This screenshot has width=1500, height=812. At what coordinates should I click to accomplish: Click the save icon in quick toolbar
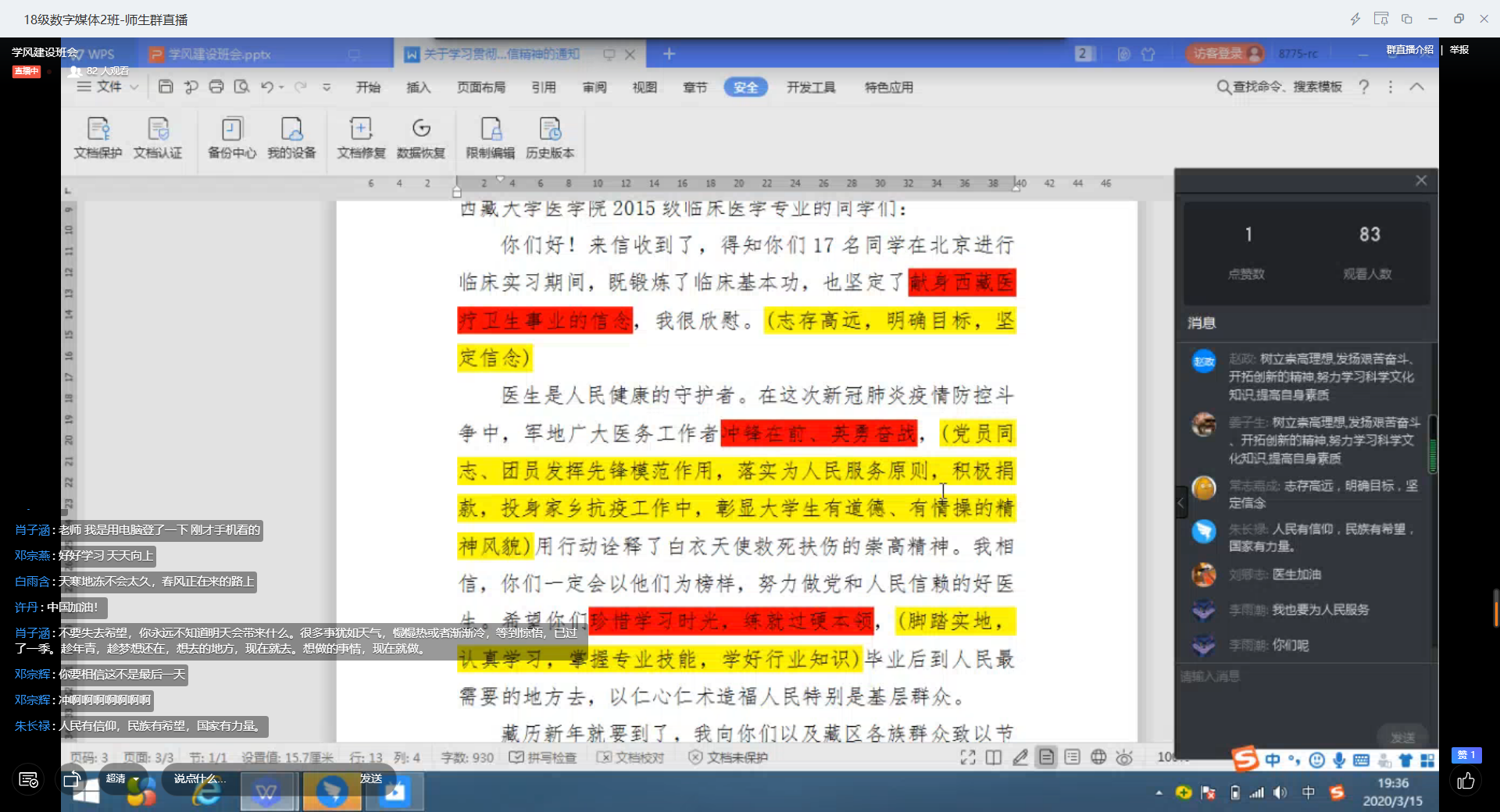click(x=166, y=87)
